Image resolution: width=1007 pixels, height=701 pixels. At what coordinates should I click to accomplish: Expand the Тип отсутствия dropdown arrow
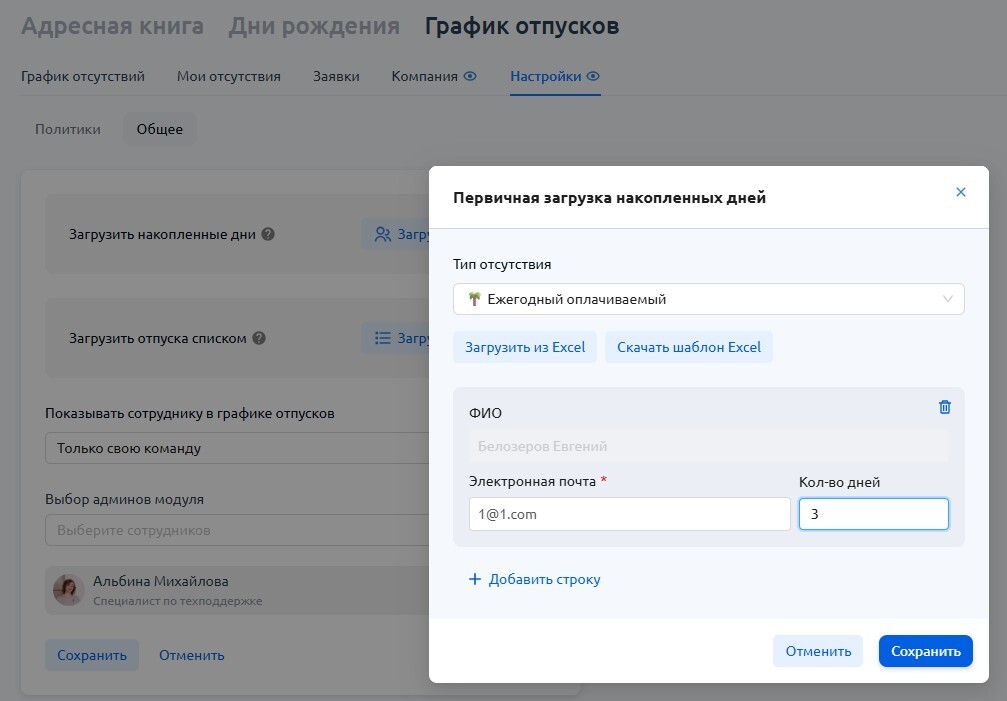948,299
